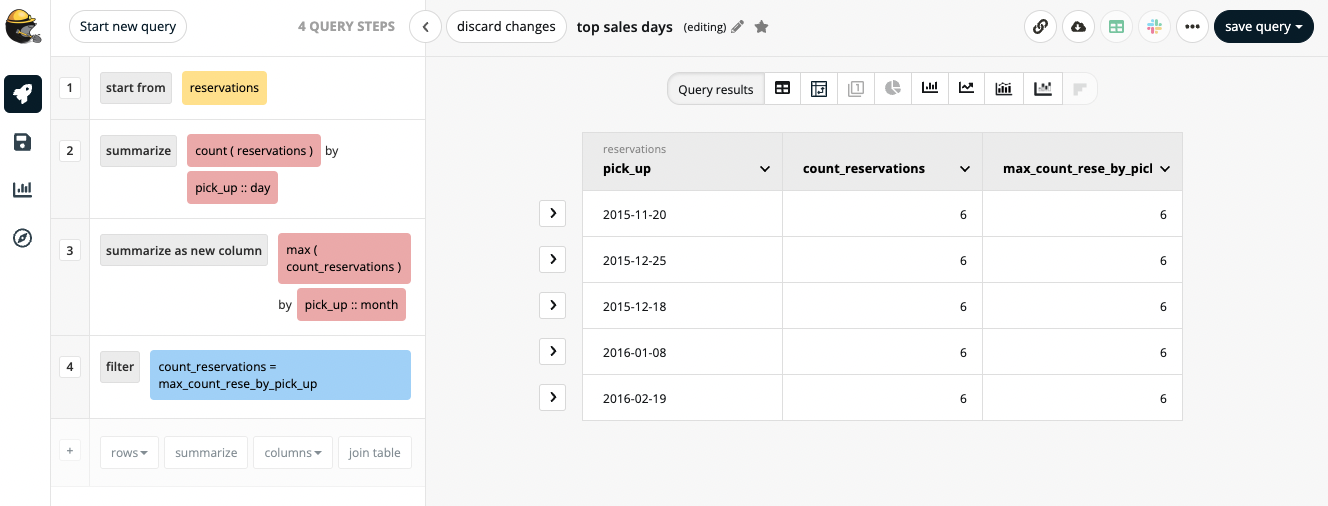Select the reservations table chip
This screenshot has height=506, width=1328.
tap(224, 88)
